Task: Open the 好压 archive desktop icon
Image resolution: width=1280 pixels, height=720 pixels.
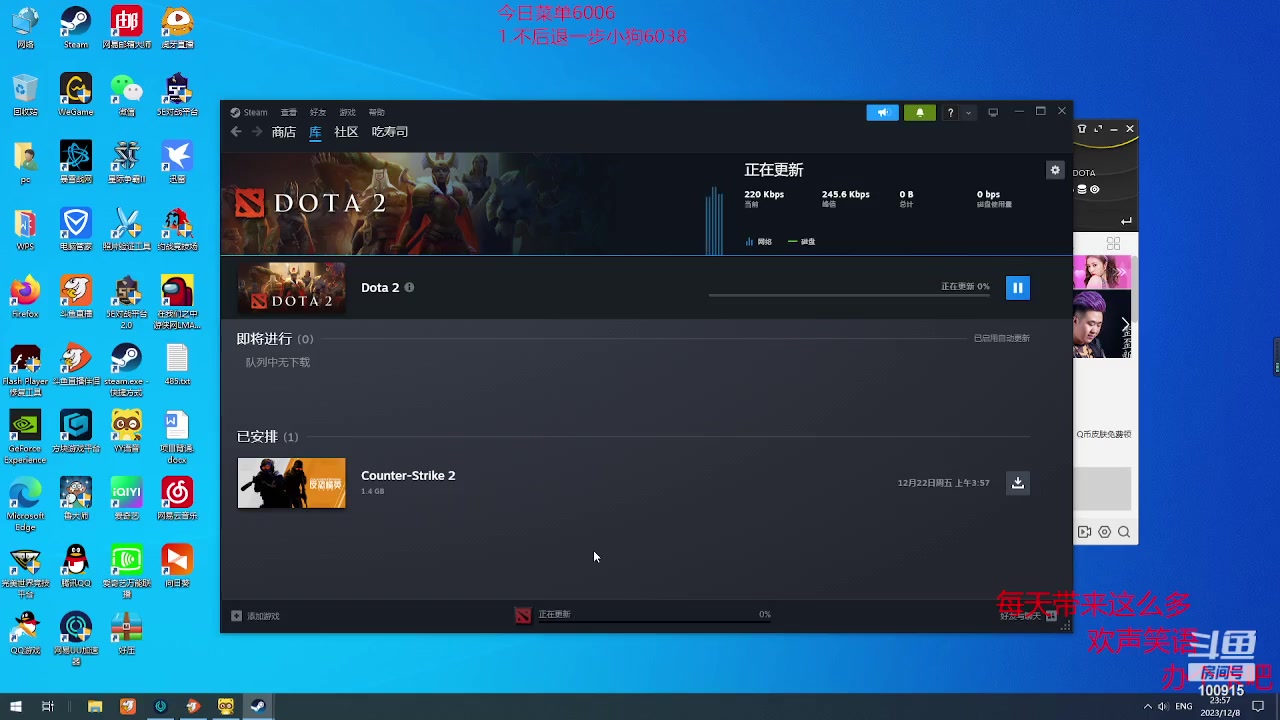Action: [x=127, y=632]
